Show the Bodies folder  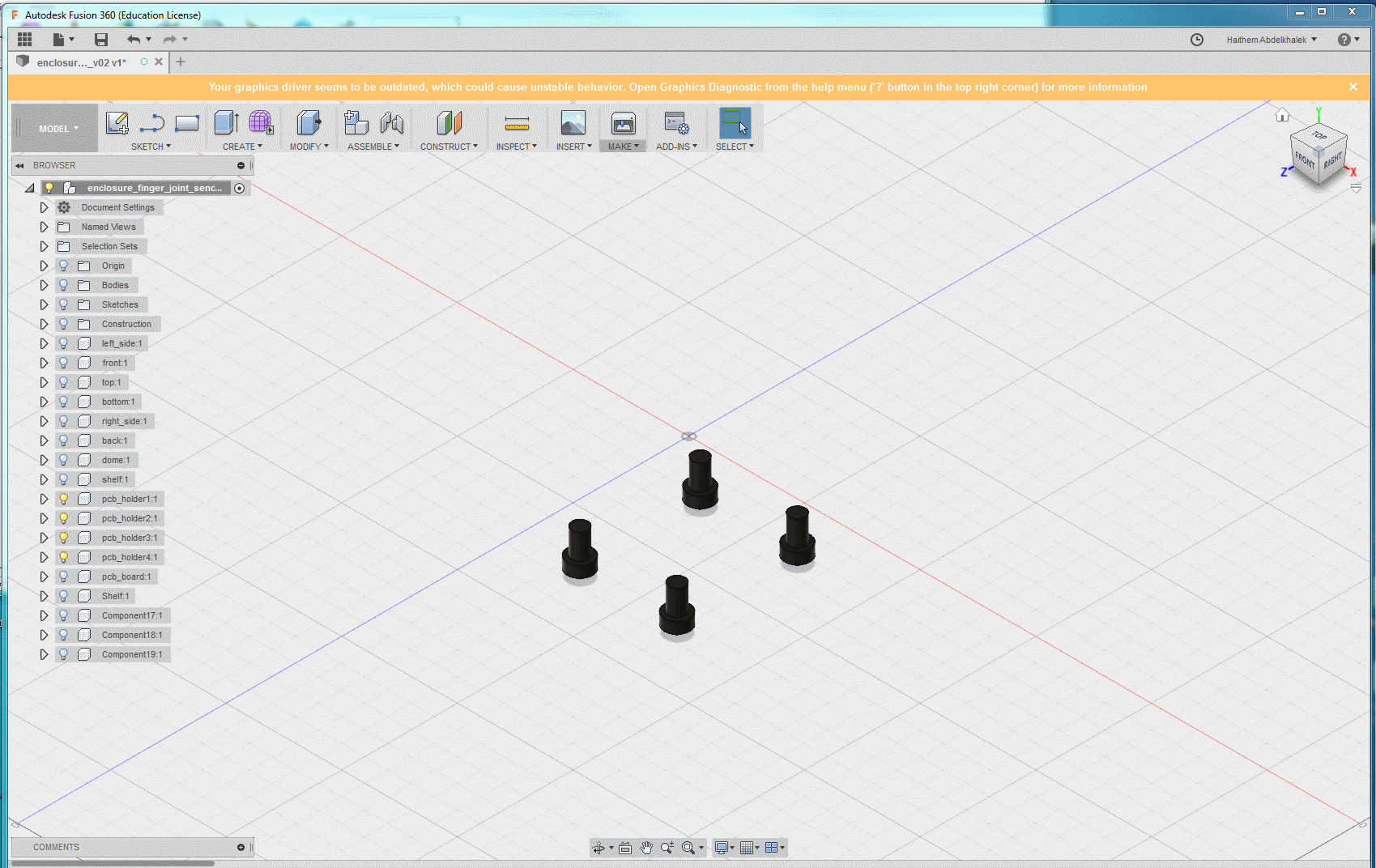click(x=63, y=285)
